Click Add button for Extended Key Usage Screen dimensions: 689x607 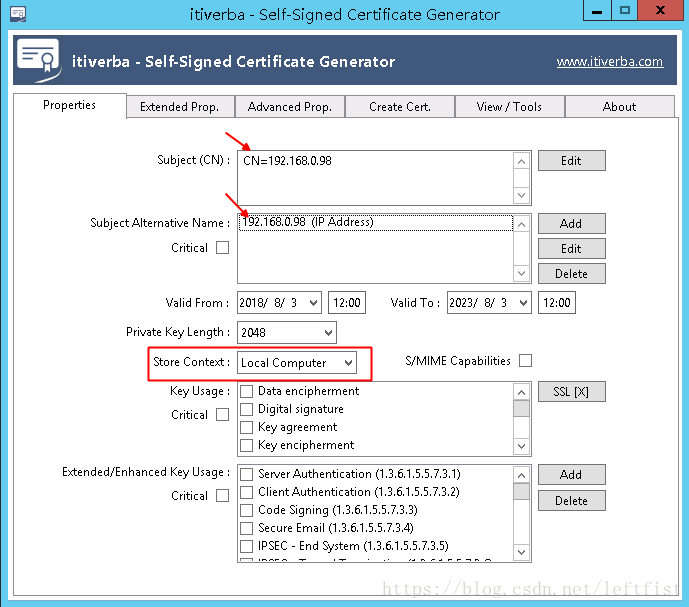click(x=571, y=475)
